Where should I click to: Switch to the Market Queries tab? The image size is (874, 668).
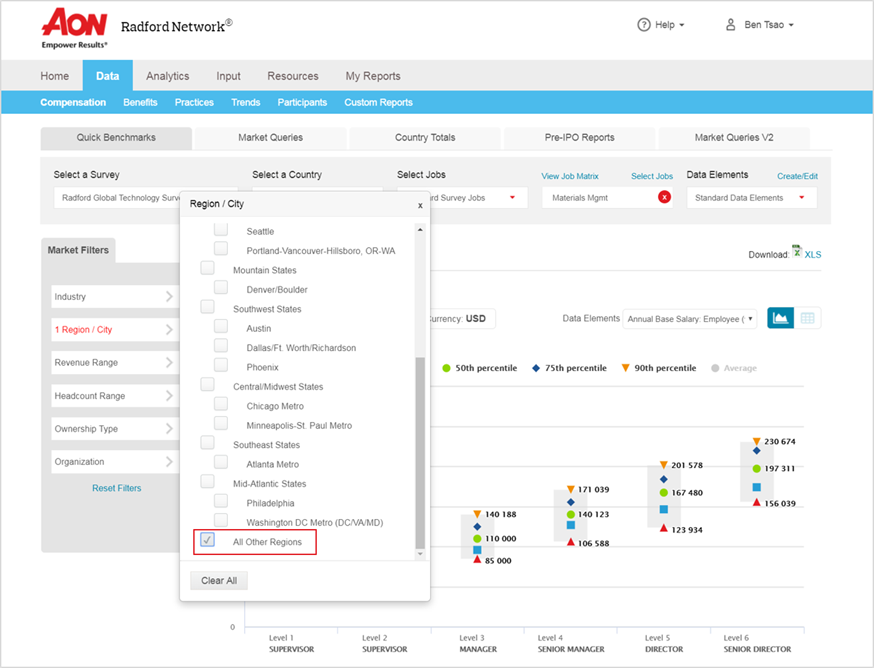click(x=270, y=138)
